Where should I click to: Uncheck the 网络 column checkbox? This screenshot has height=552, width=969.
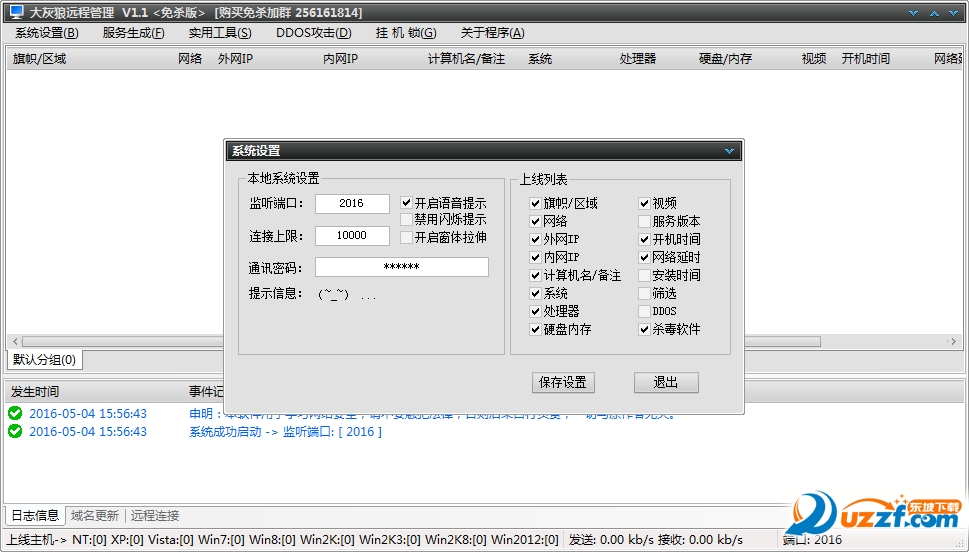point(535,221)
